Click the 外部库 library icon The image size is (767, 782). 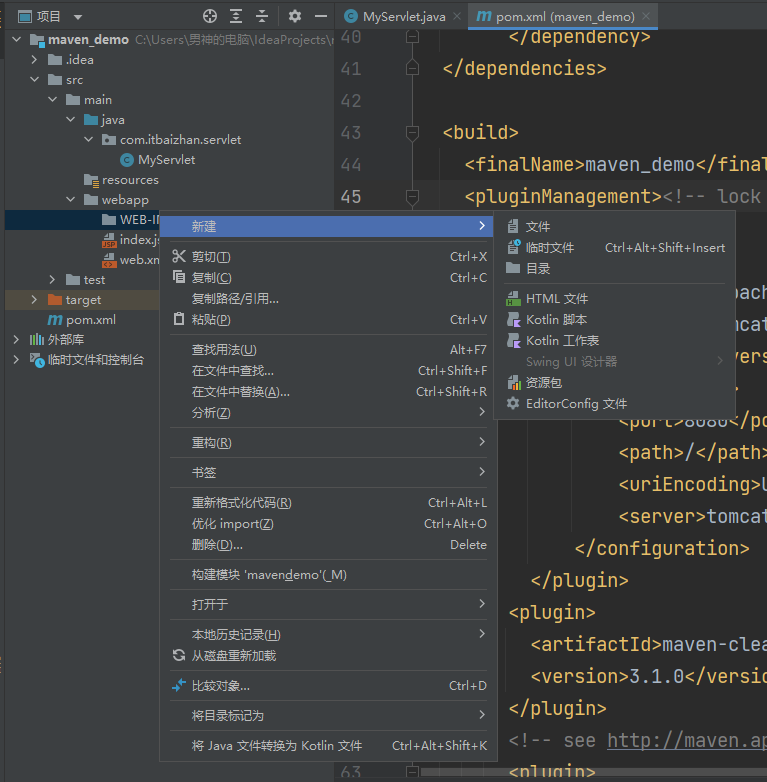(x=37, y=340)
